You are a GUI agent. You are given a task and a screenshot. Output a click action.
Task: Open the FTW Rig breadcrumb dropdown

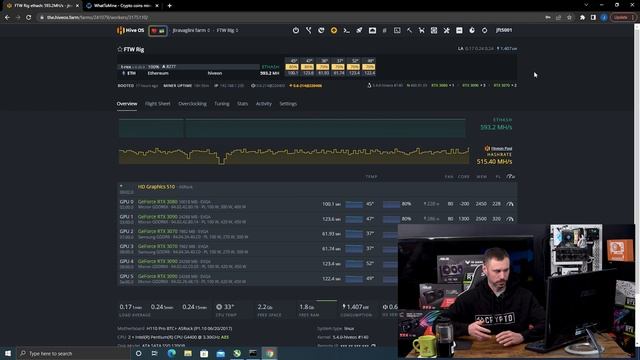coord(227,30)
